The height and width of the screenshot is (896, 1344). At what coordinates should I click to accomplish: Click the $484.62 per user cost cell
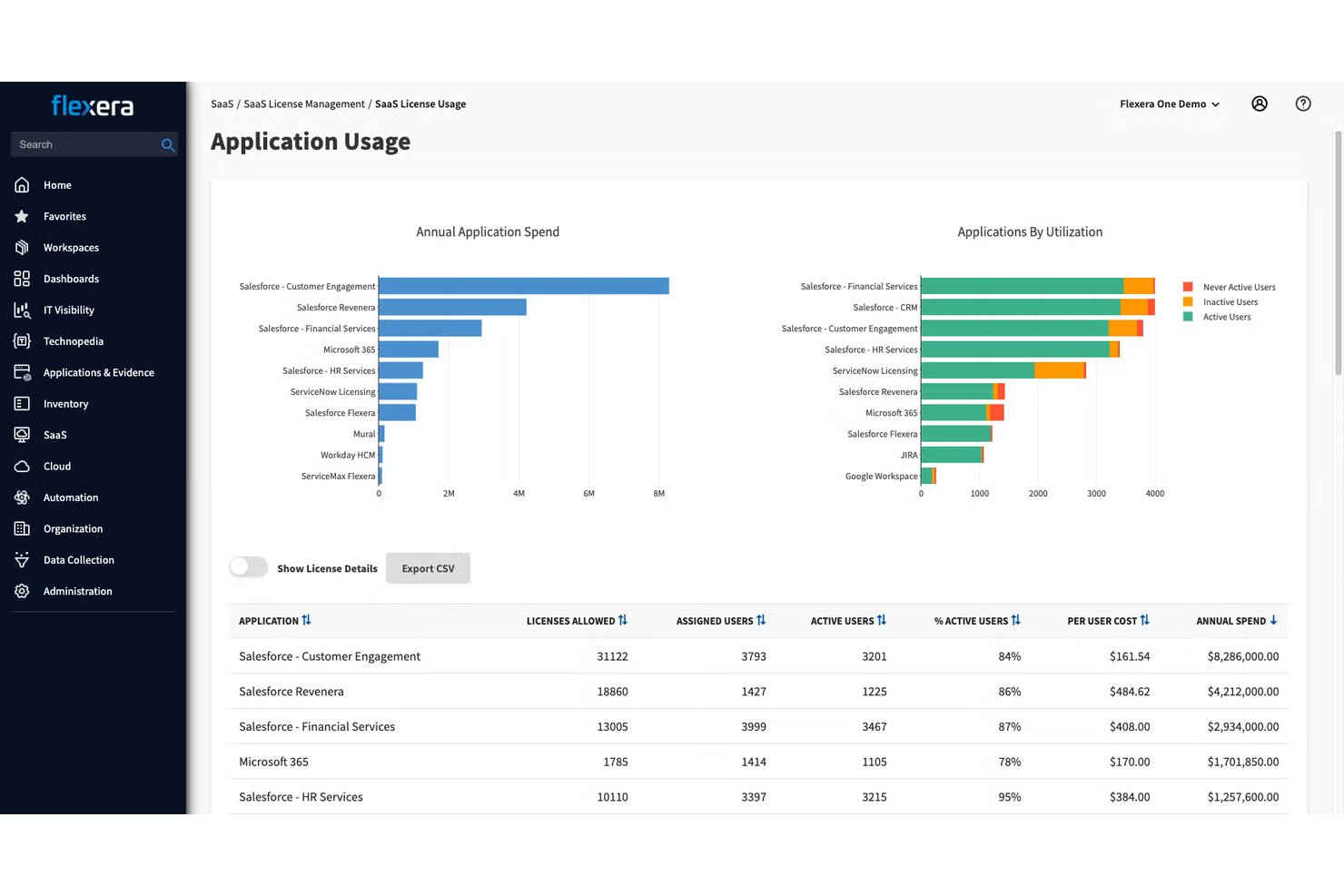tap(1130, 692)
